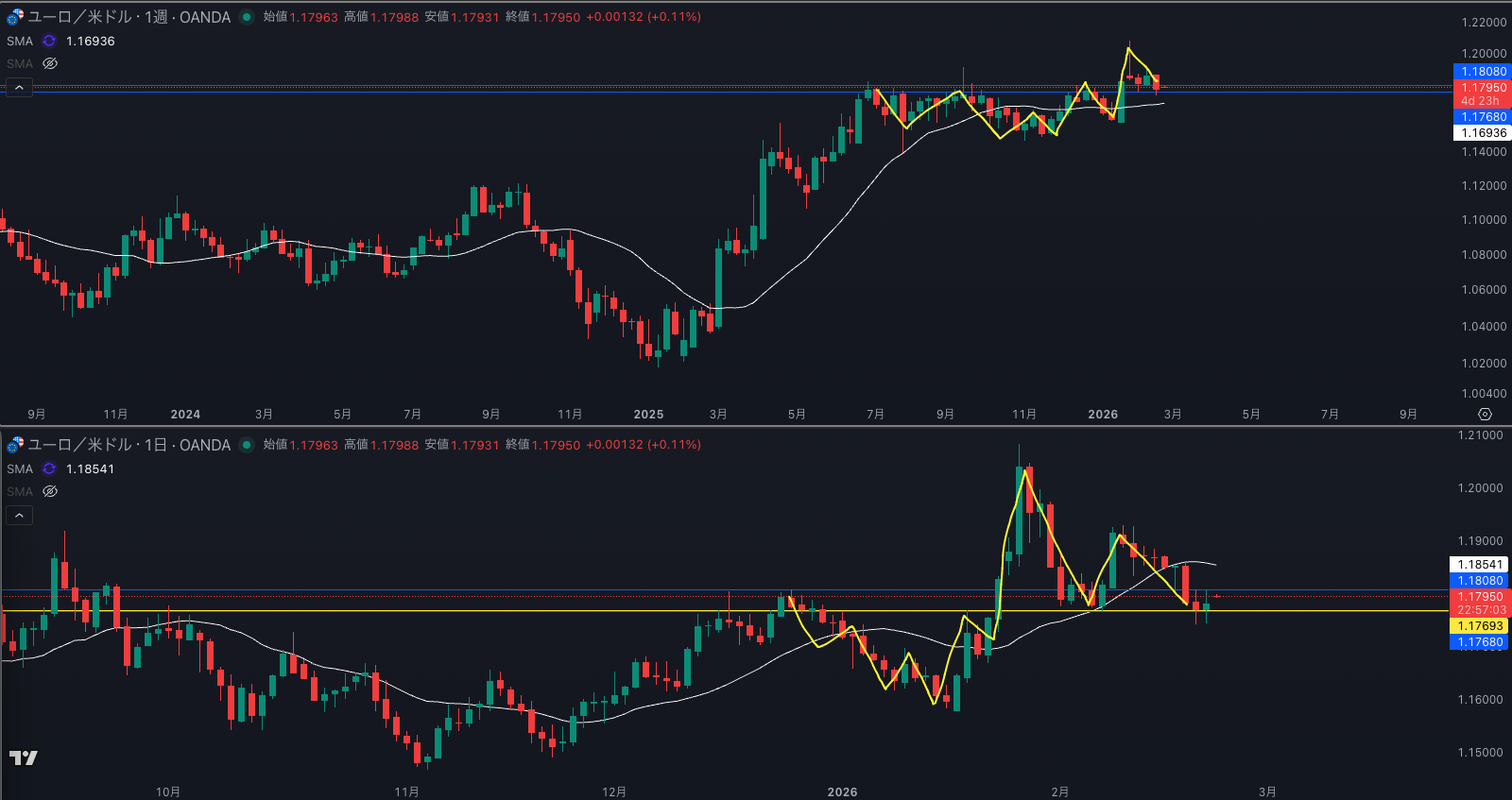The height and width of the screenshot is (800, 1512).
Task: Click the green market status dot on weekly chart
Action: tap(247, 17)
